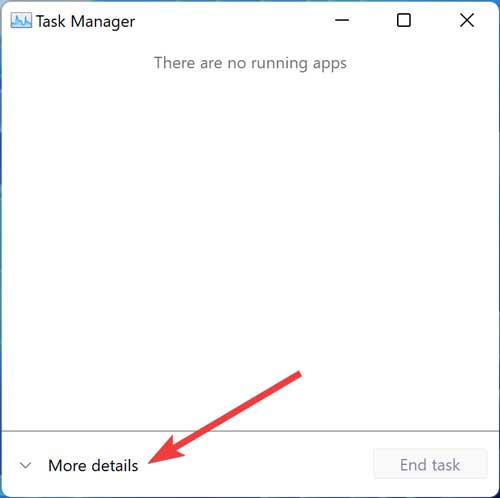The width and height of the screenshot is (500, 498).
Task: Minimize the Task Manager window
Action: (x=342, y=20)
